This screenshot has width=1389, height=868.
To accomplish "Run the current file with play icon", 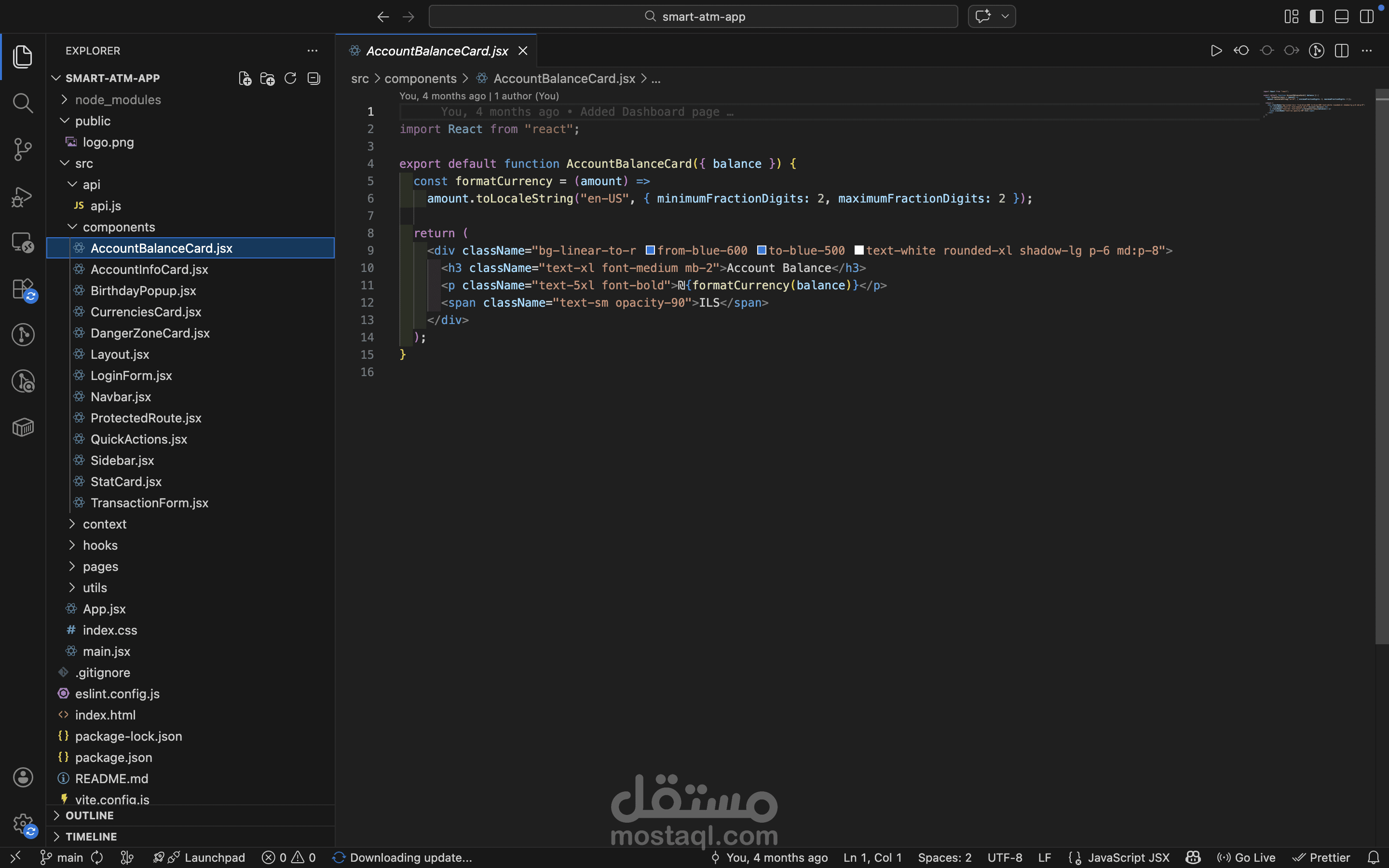I will click(x=1216, y=51).
